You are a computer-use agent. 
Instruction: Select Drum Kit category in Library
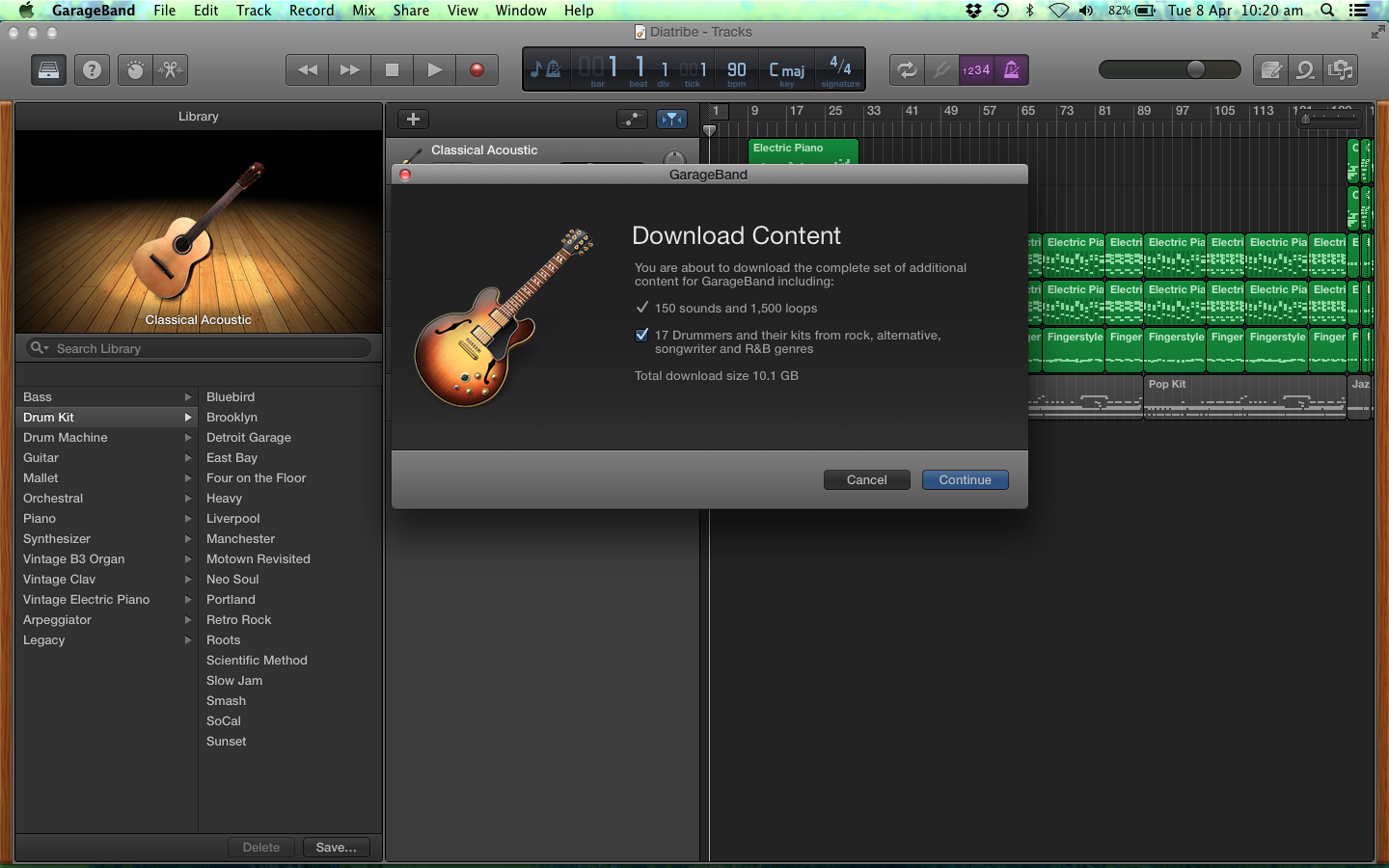click(x=106, y=418)
